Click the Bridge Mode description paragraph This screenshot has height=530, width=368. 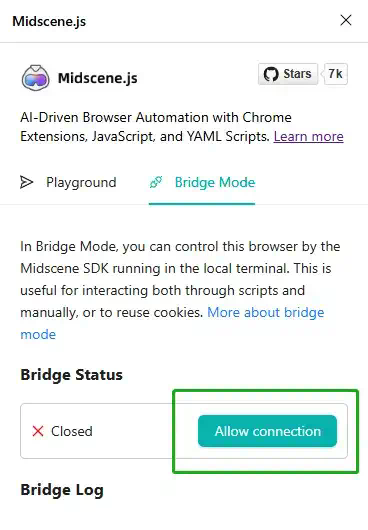coord(180,290)
